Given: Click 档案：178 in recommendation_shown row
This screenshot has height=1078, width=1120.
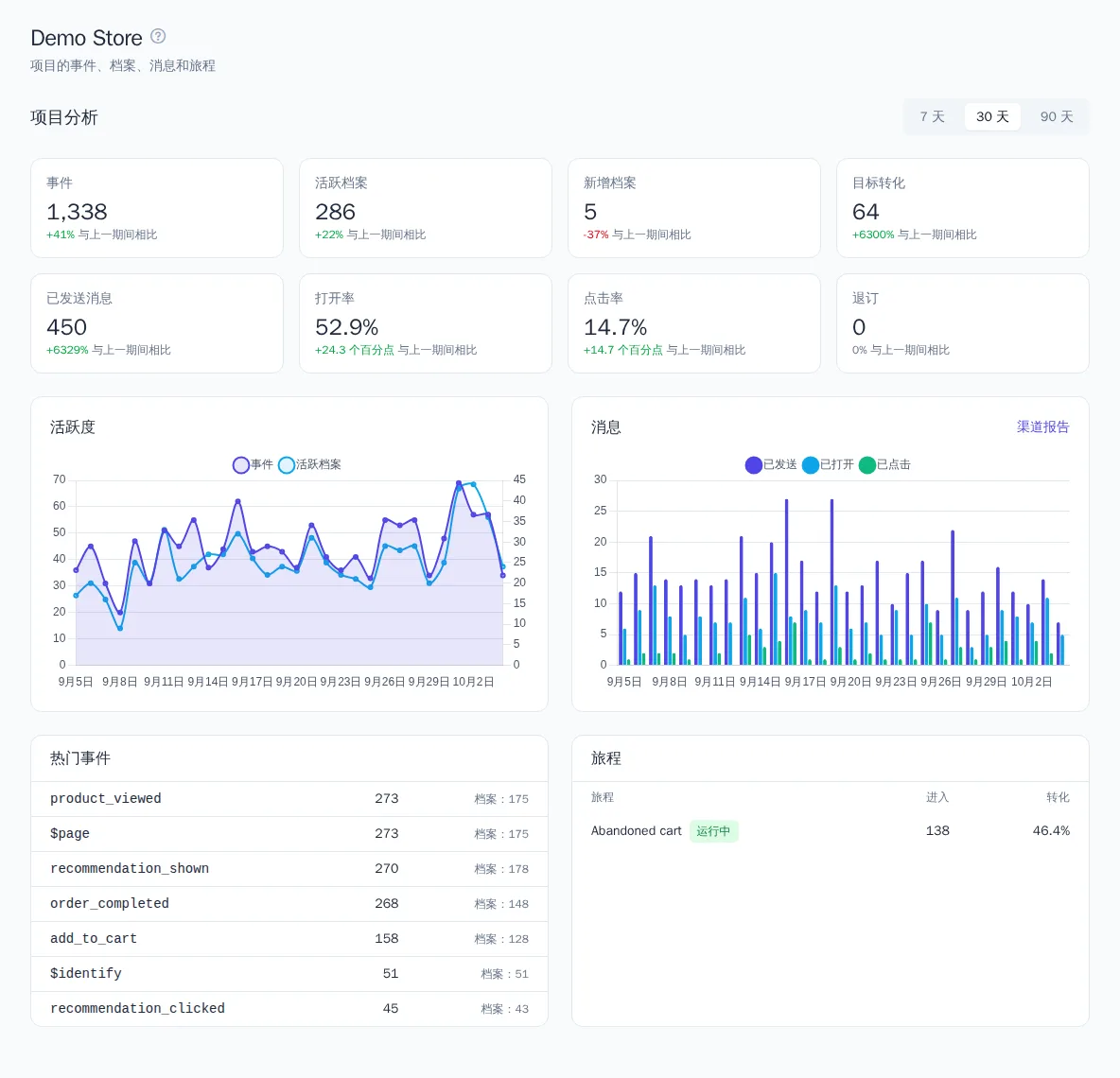Looking at the screenshot, I should (x=501, y=870).
